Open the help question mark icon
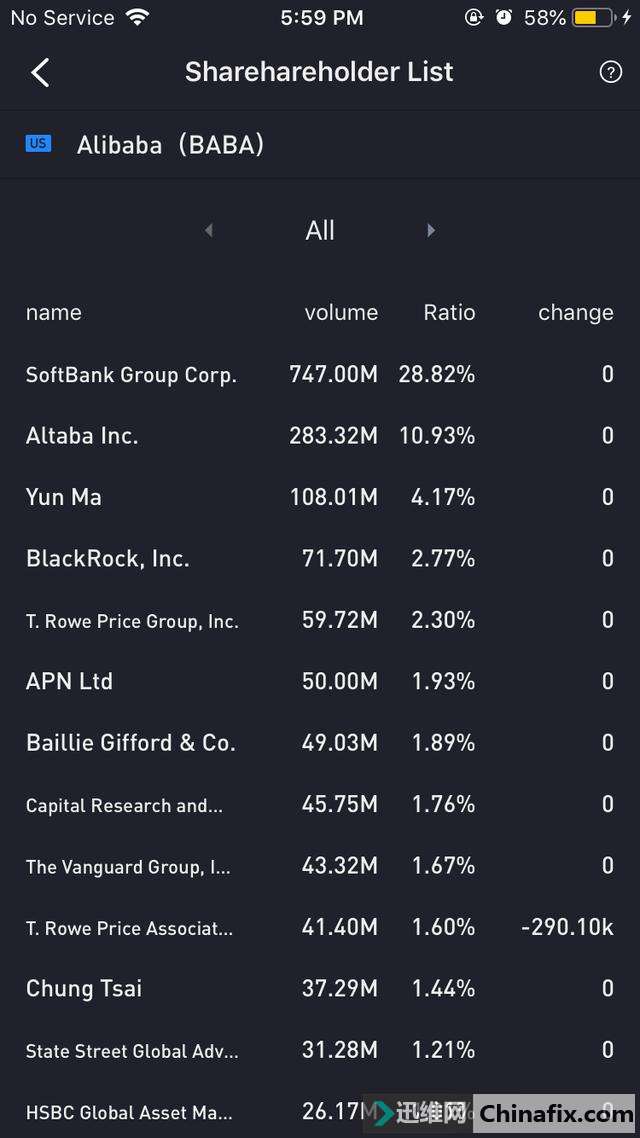Screen dimensions: 640x1138 point(610,72)
